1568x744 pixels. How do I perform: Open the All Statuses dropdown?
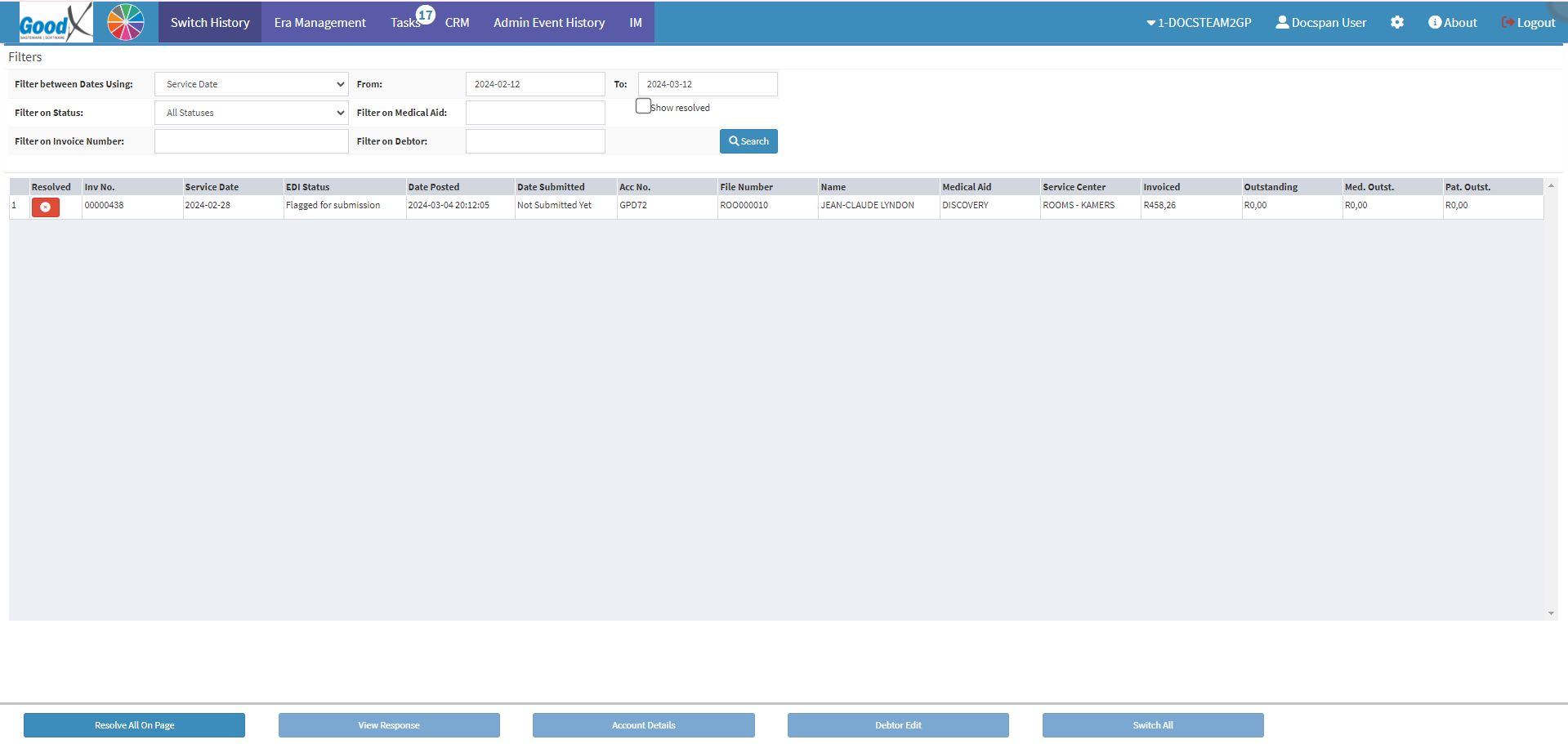(251, 113)
